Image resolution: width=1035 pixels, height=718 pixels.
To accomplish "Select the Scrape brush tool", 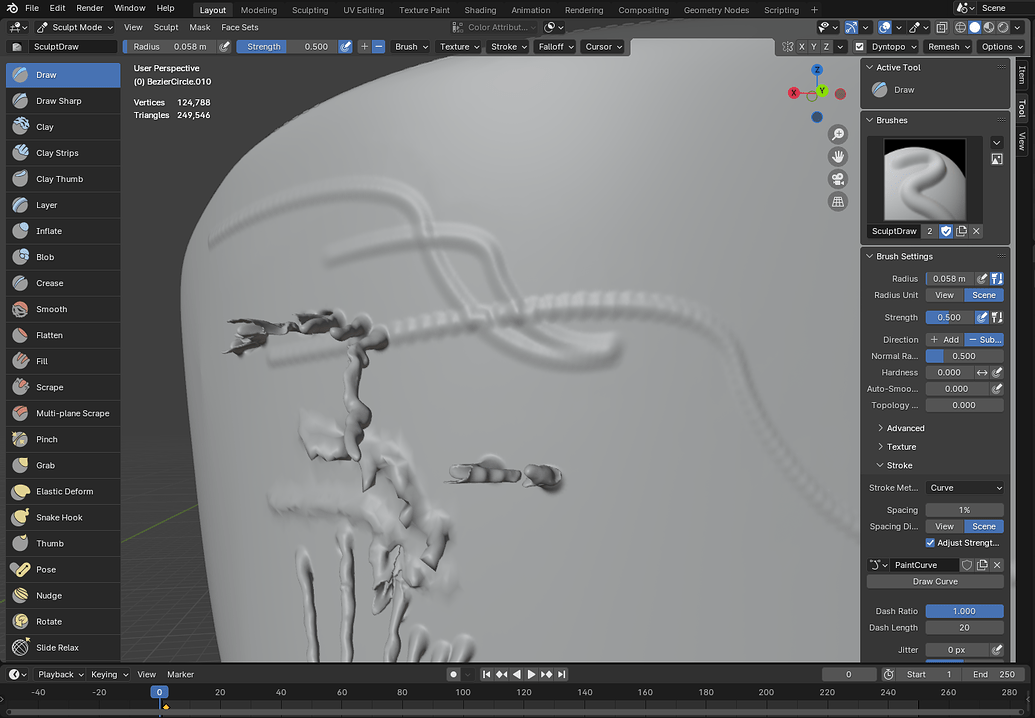I will (63, 387).
